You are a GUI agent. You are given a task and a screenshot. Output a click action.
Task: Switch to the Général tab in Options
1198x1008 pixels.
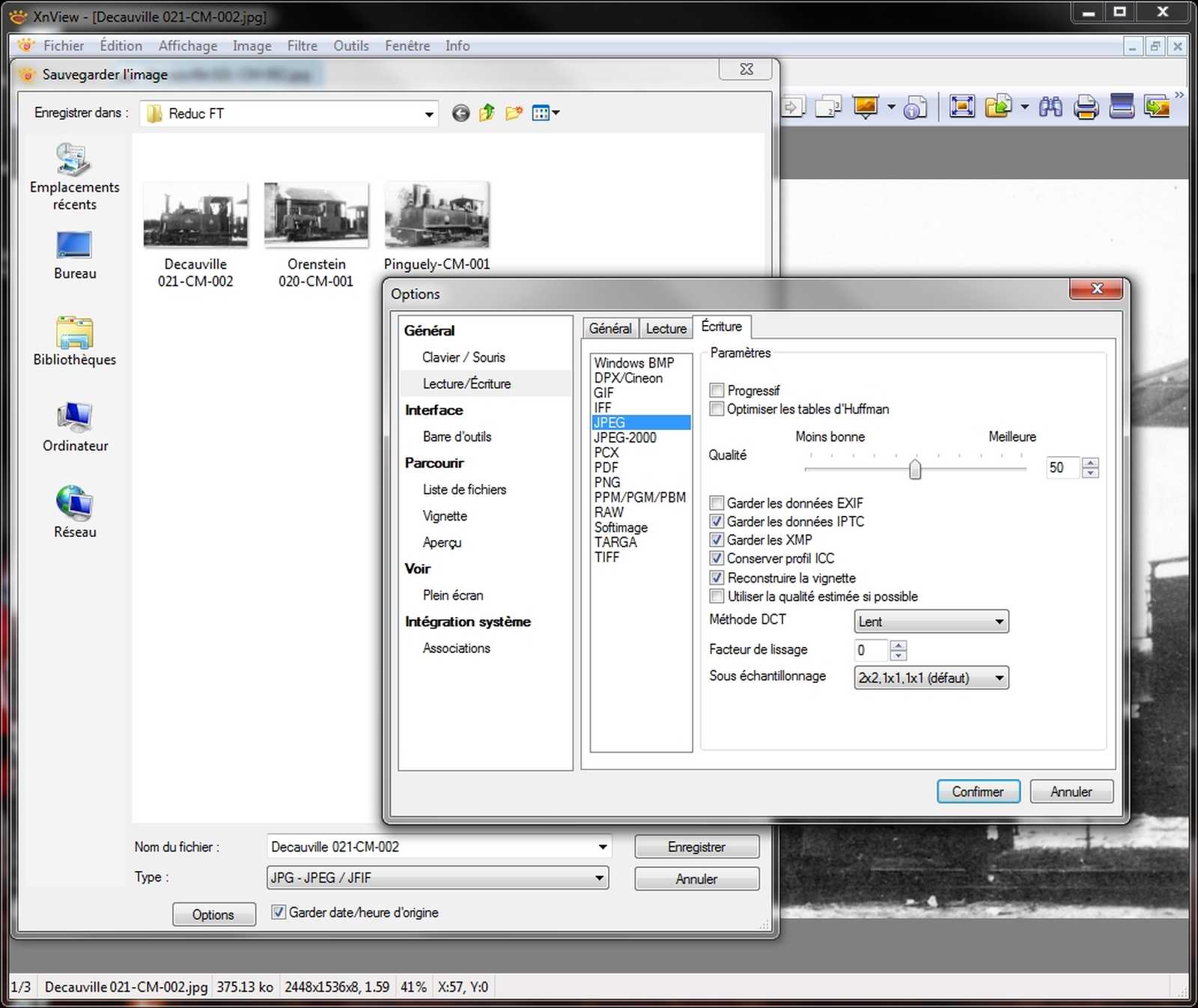(x=610, y=328)
